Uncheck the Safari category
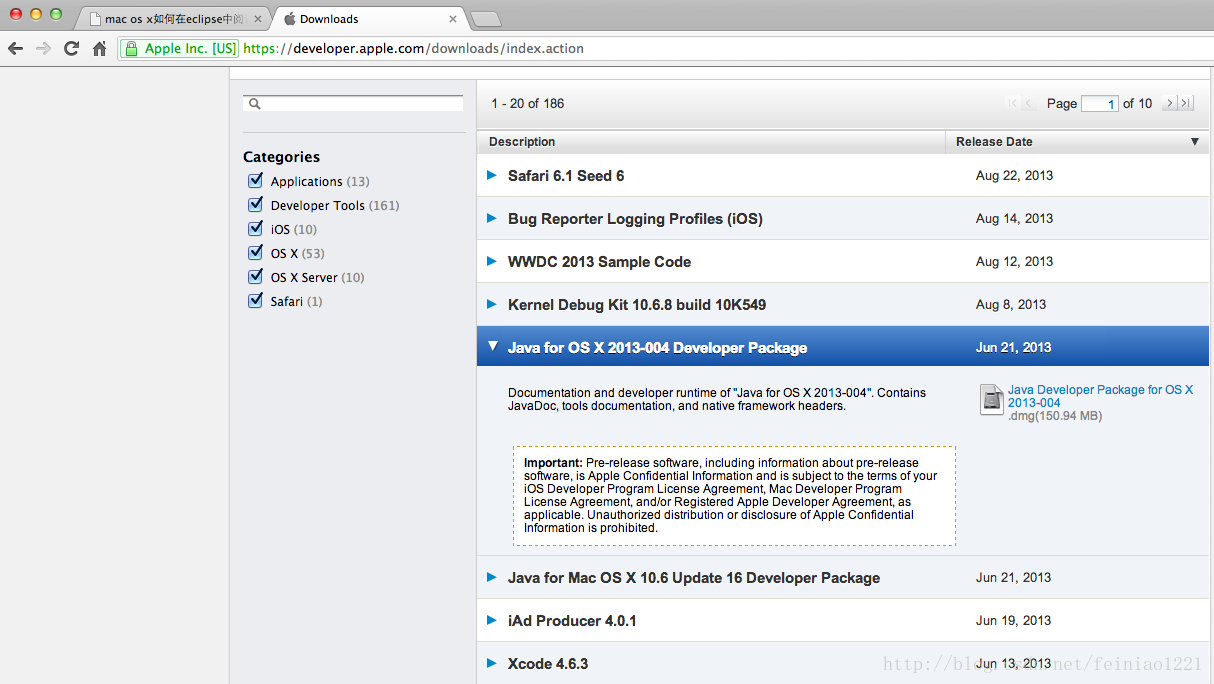The width and height of the screenshot is (1214, 684). pos(255,300)
